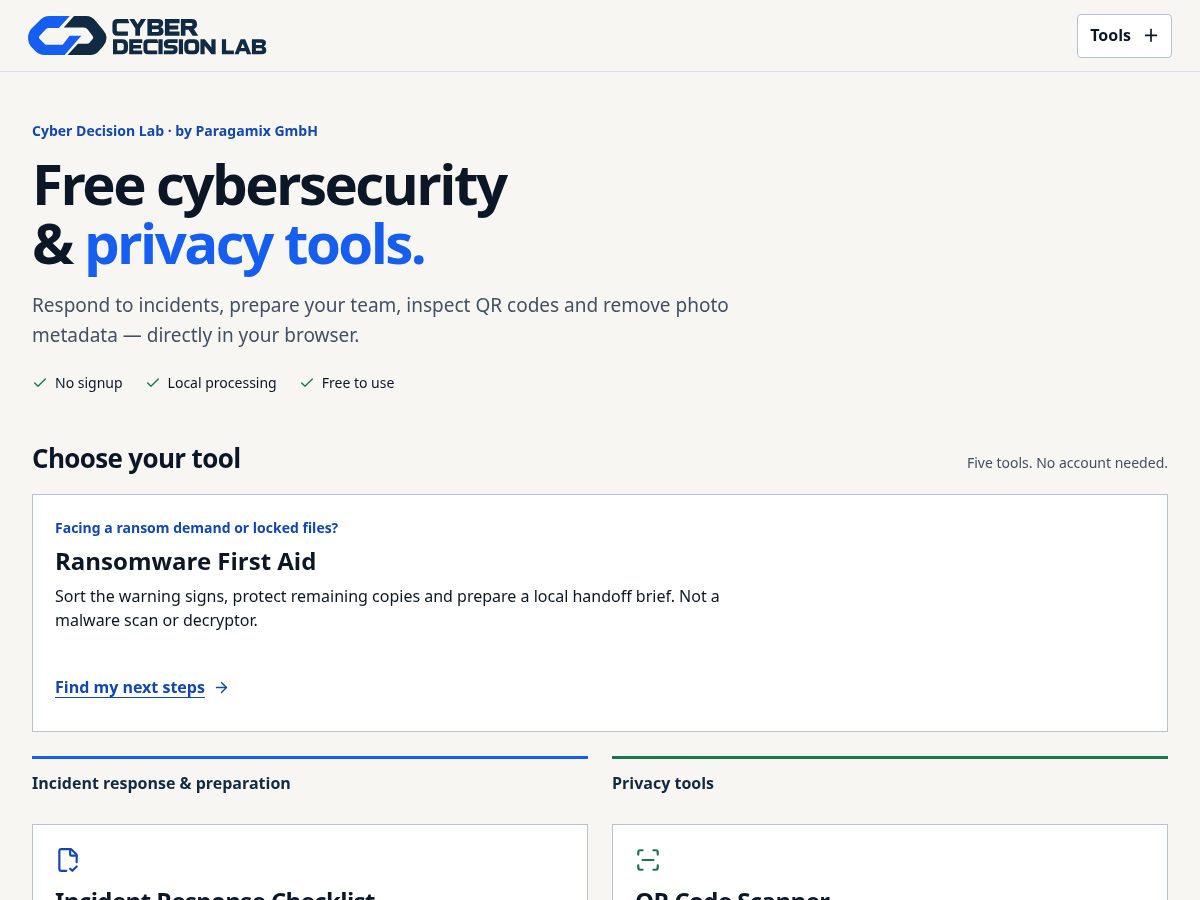This screenshot has width=1200, height=900.
Task: Open the Find my next steps link
Action: pos(130,687)
